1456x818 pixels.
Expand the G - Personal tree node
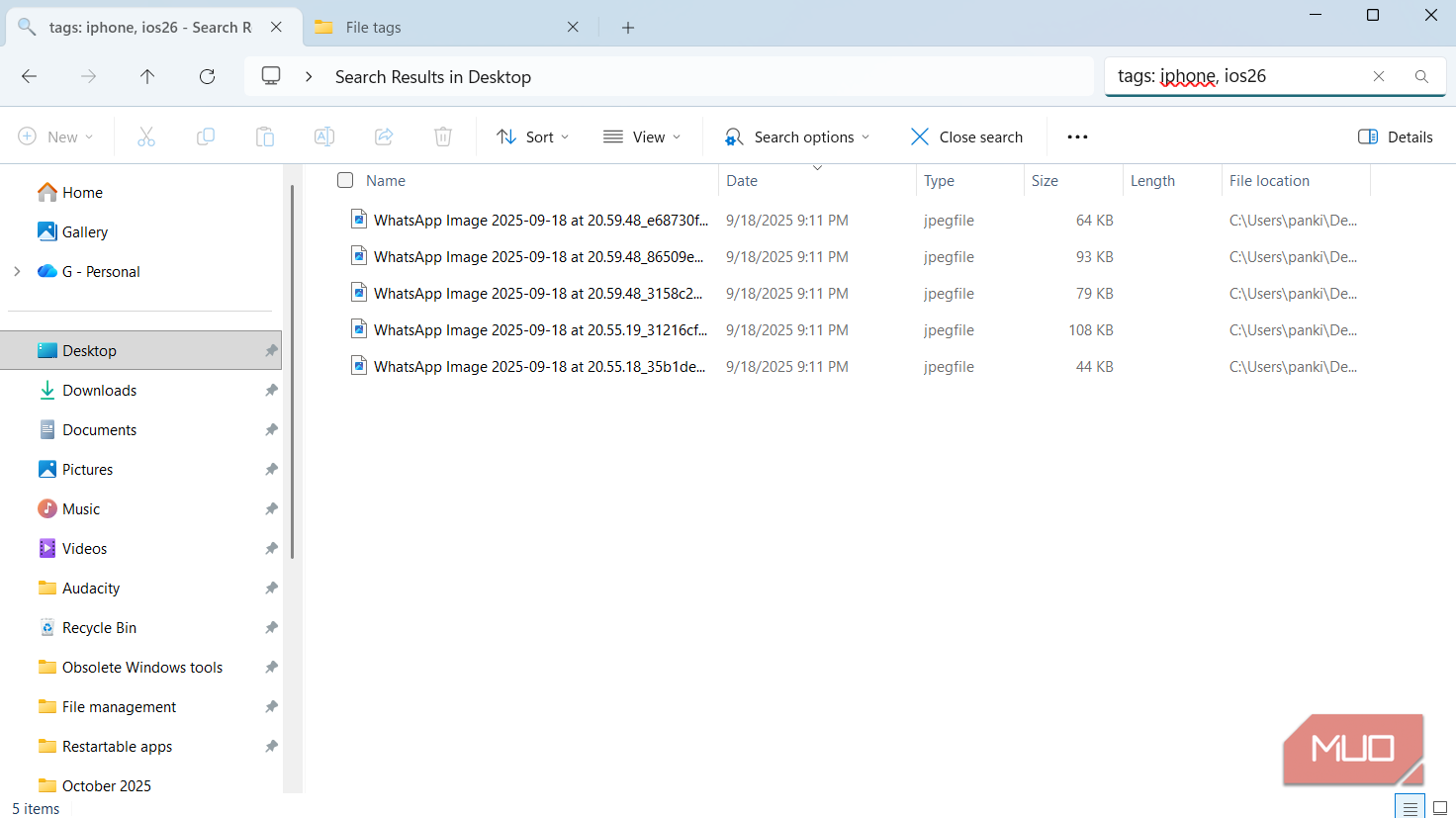tap(17, 271)
